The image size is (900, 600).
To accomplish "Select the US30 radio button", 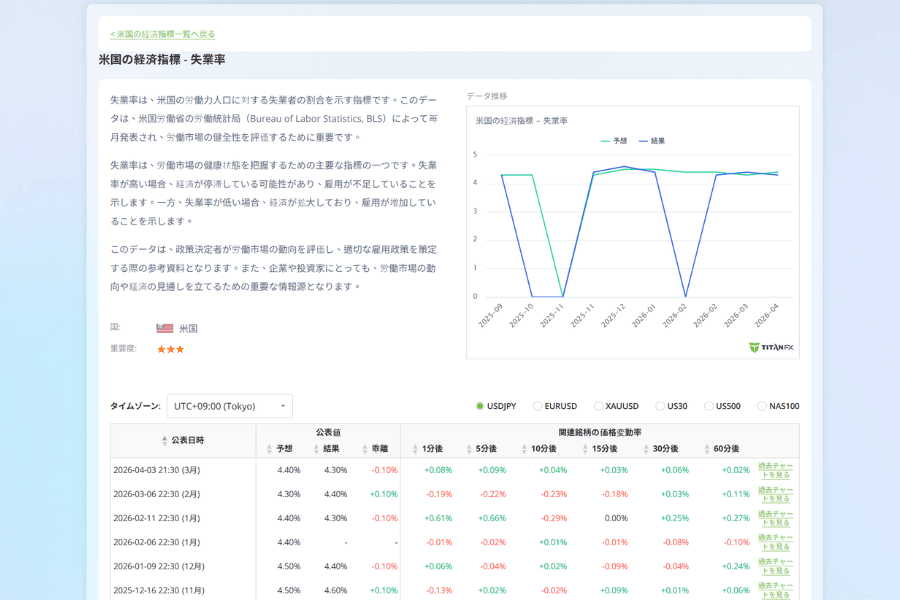I will tap(660, 406).
